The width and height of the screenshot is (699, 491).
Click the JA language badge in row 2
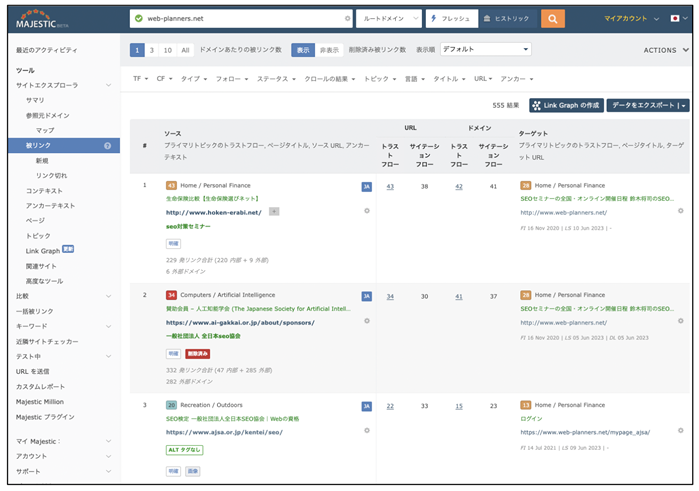366,297
